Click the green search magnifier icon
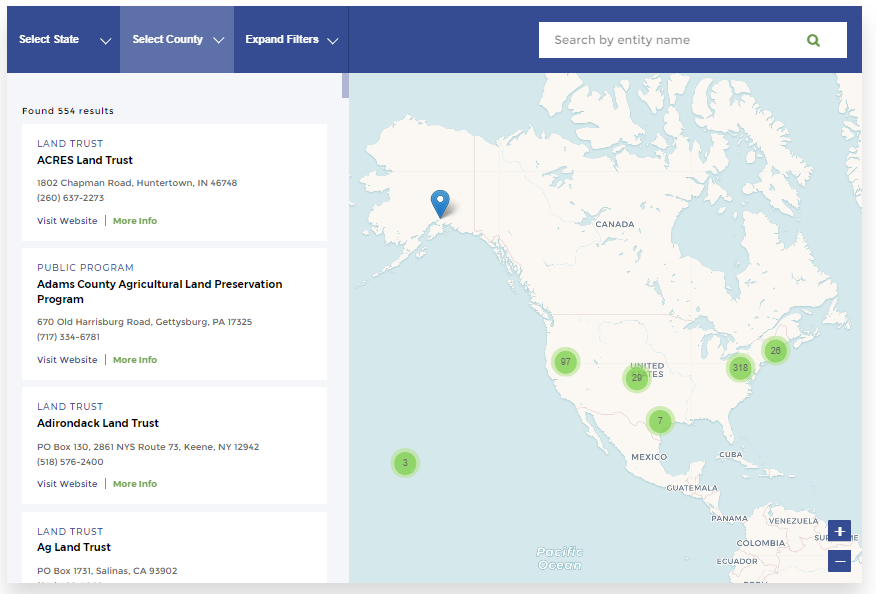 (x=813, y=40)
